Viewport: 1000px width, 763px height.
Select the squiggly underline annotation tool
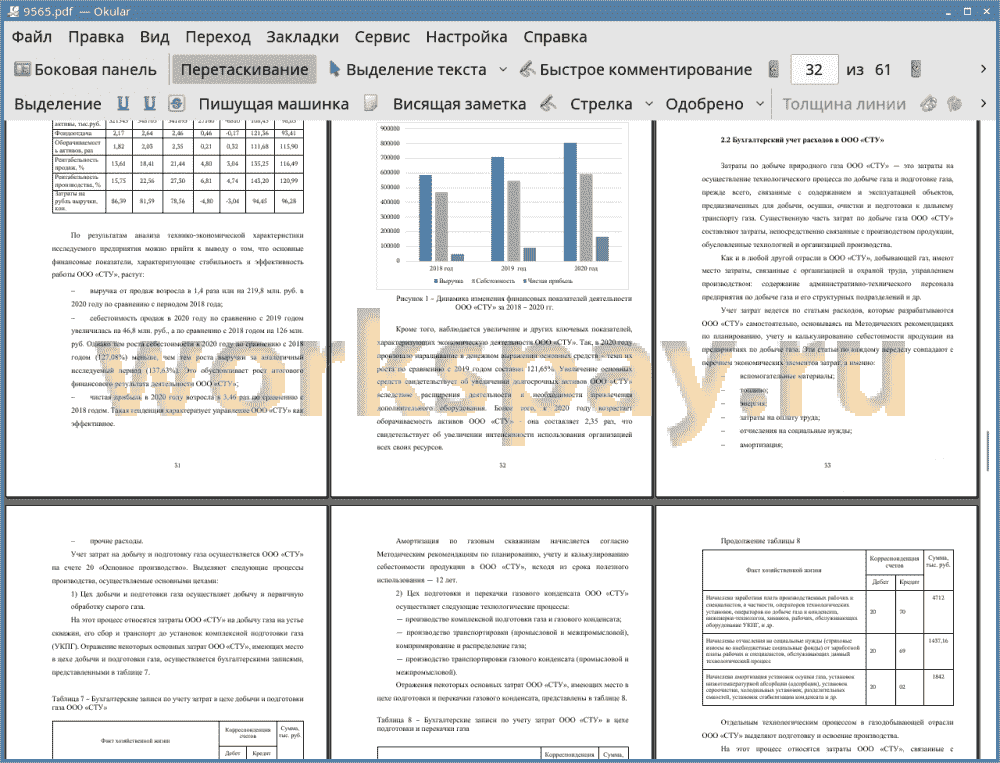[x=149, y=103]
